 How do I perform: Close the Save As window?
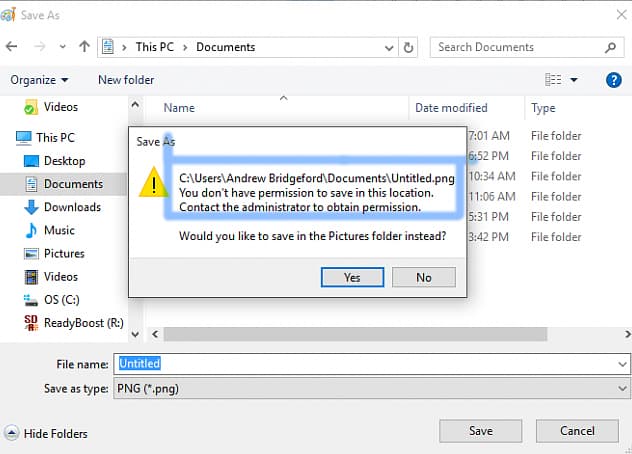pos(622,15)
